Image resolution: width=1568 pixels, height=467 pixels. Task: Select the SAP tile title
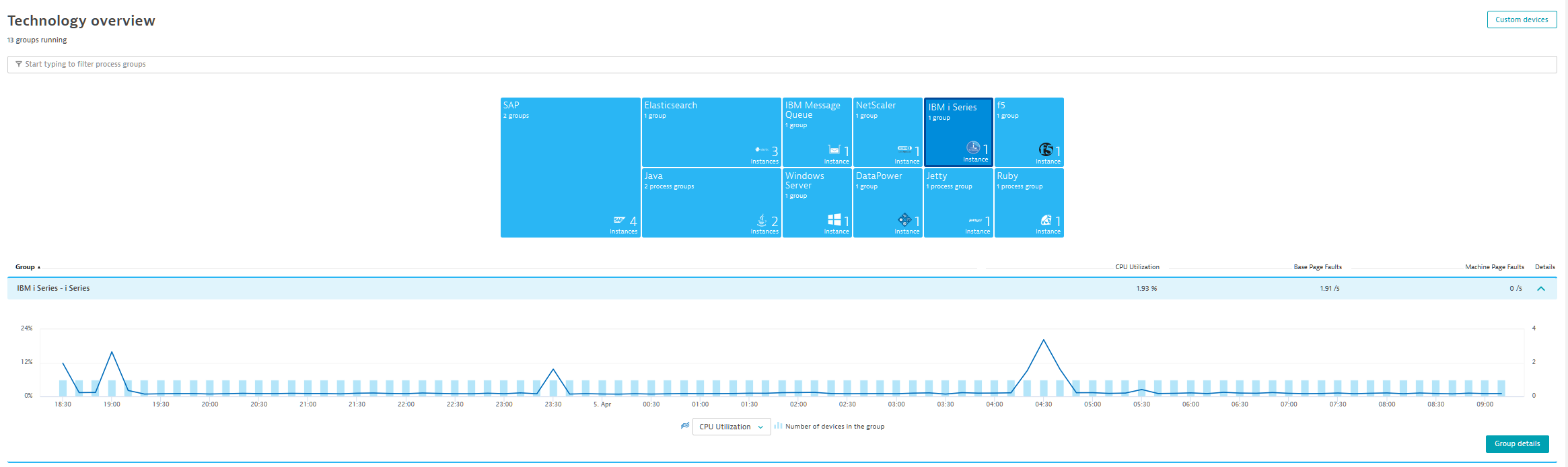coord(511,105)
